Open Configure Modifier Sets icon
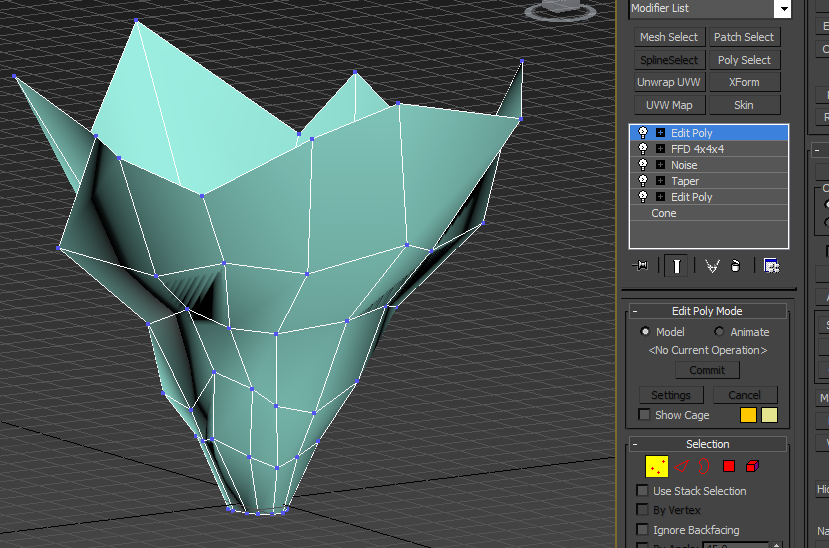This screenshot has height=548, width=829. (x=771, y=266)
